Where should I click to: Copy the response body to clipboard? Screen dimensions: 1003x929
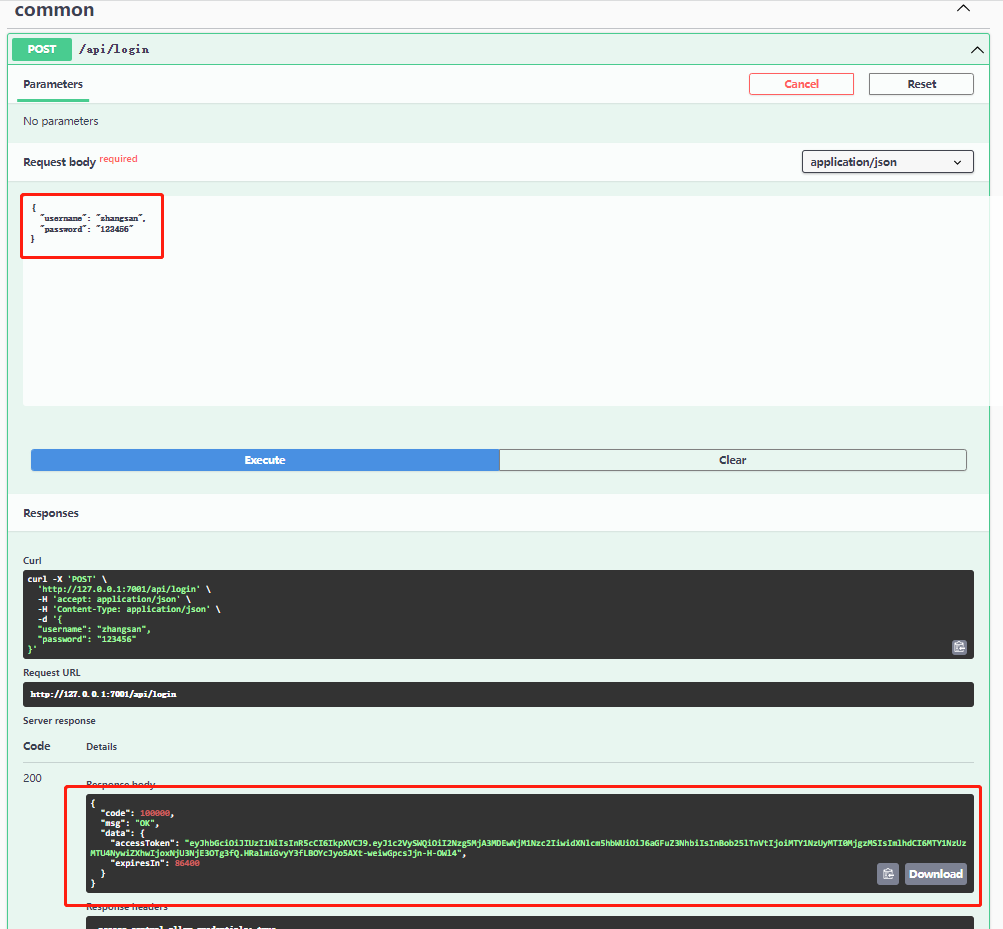tap(888, 874)
